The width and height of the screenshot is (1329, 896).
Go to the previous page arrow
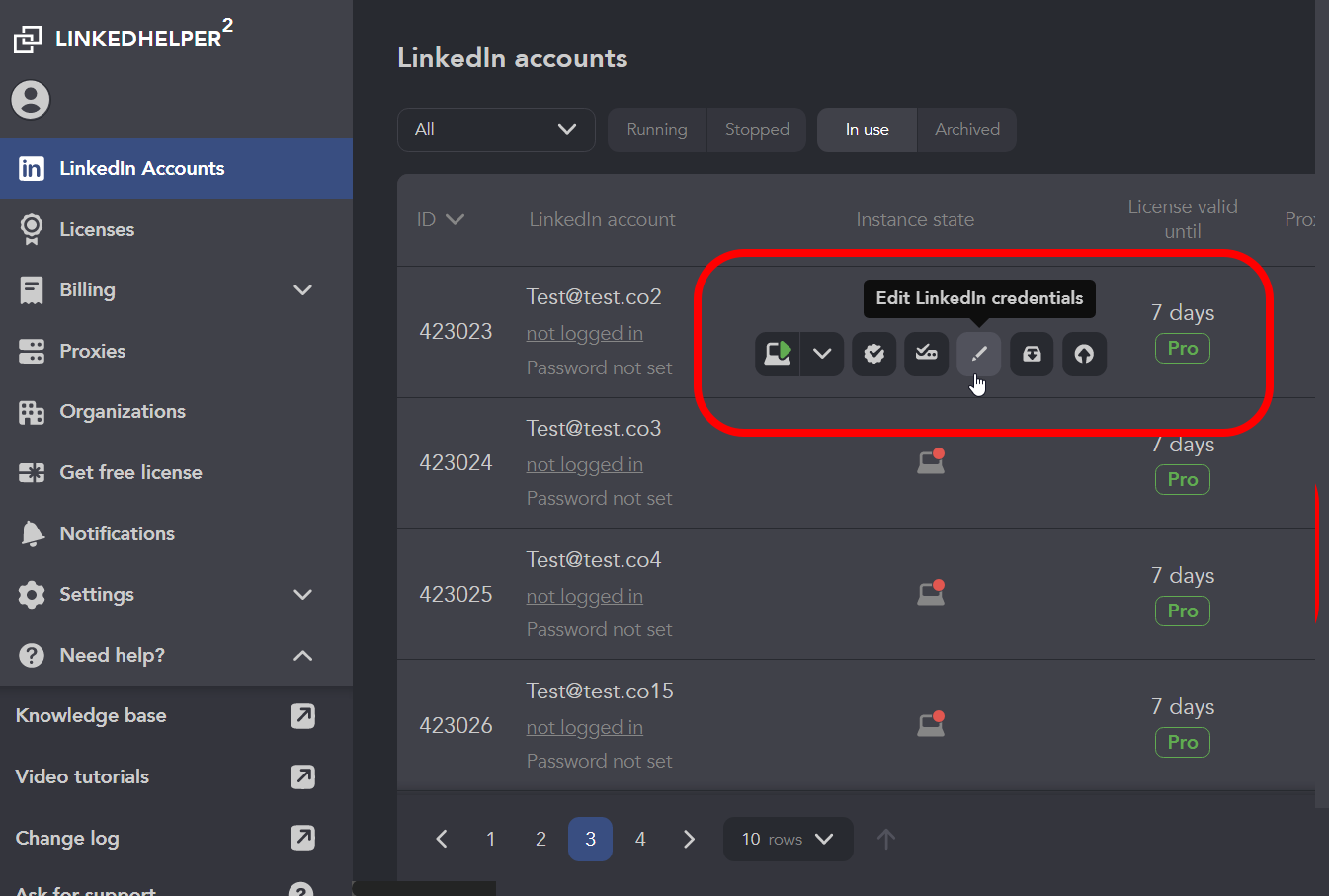click(x=442, y=839)
